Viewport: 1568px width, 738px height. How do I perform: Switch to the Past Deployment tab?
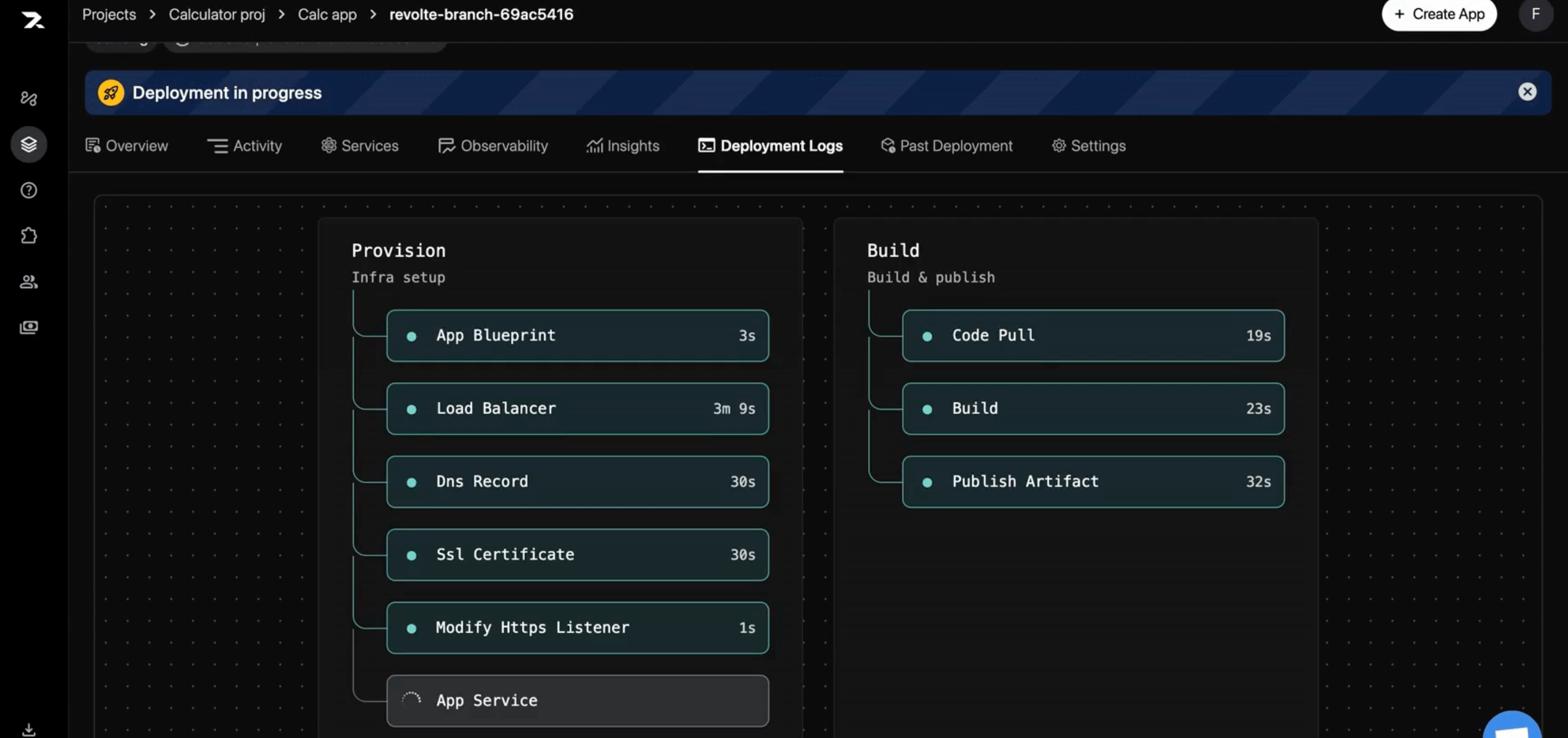pos(946,146)
